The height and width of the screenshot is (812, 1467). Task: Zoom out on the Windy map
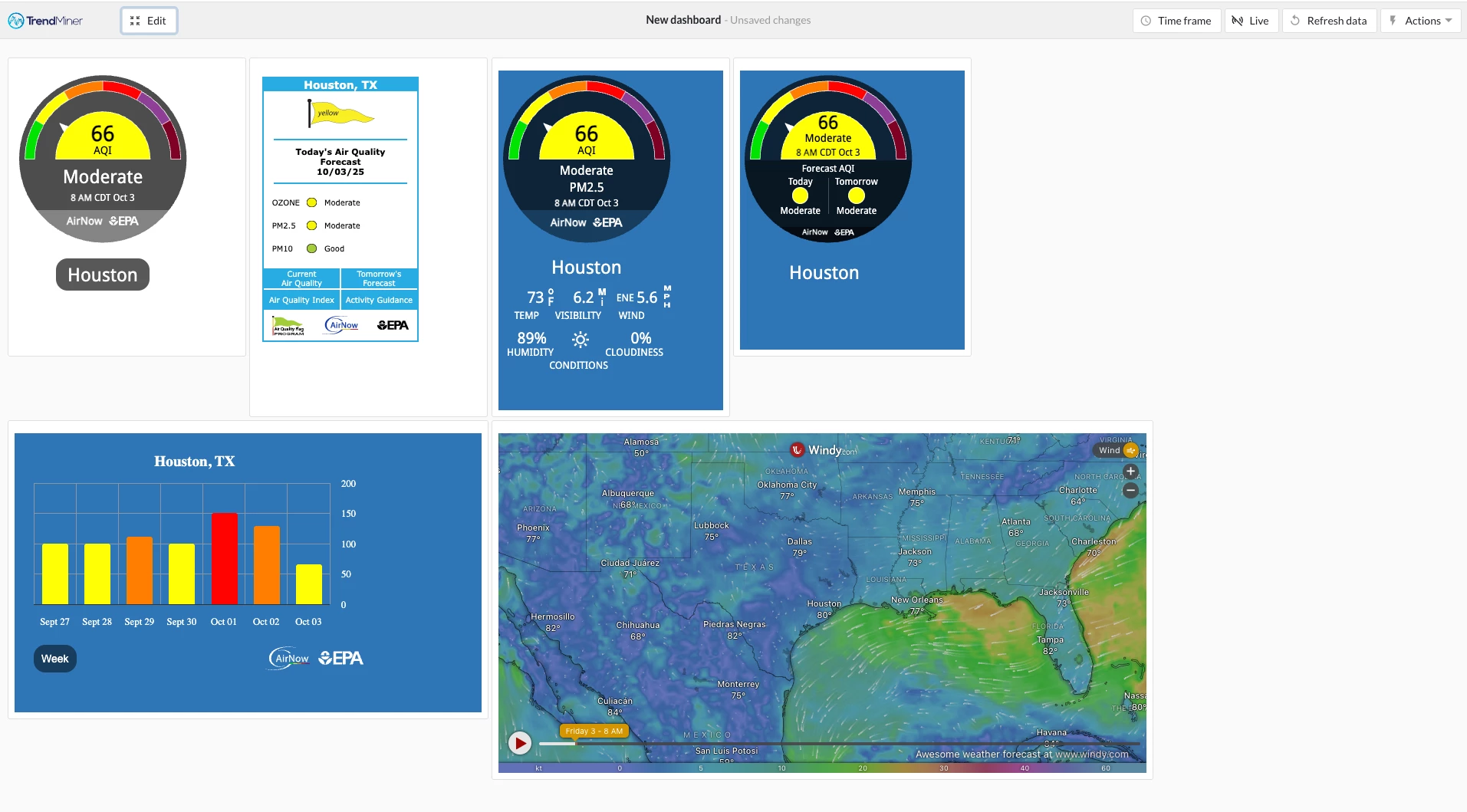(x=1130, y=490)
